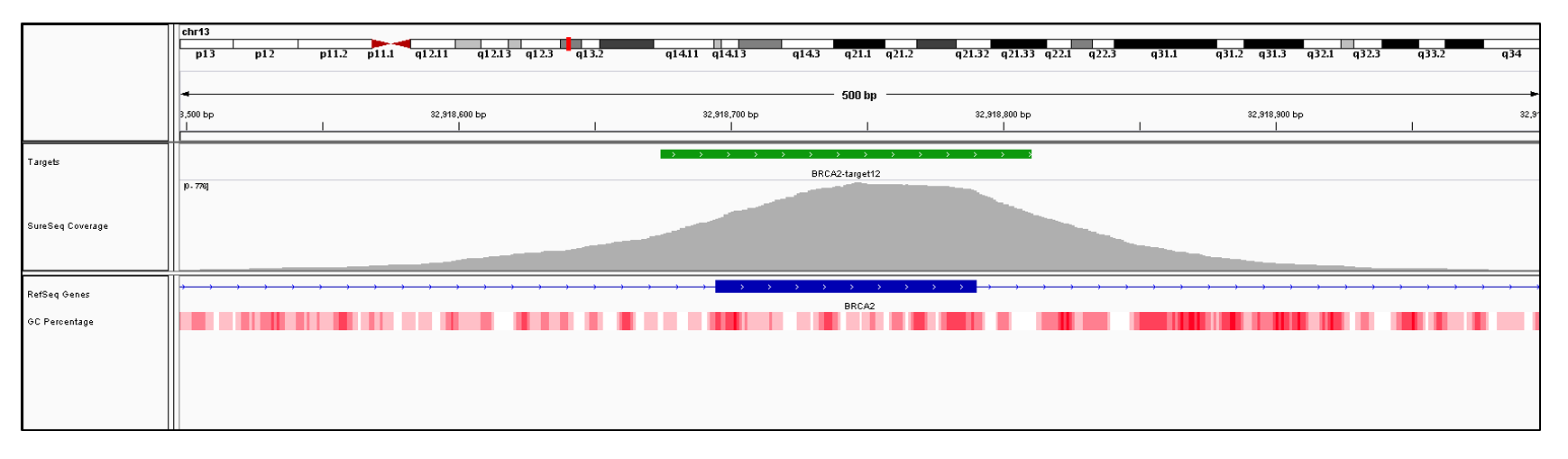The image size is (1568, 459).
Task: Click the blue BRCA2 exon block
Action: [x=846, y=287]
